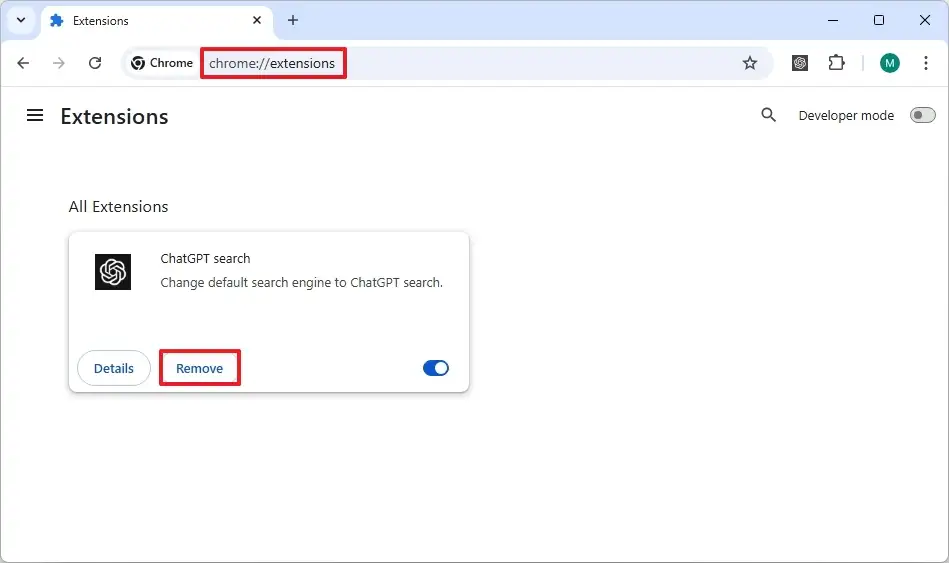Click the ChatGPT search extension logo
Screen dimensions: 949x563
tap(113, 272)
